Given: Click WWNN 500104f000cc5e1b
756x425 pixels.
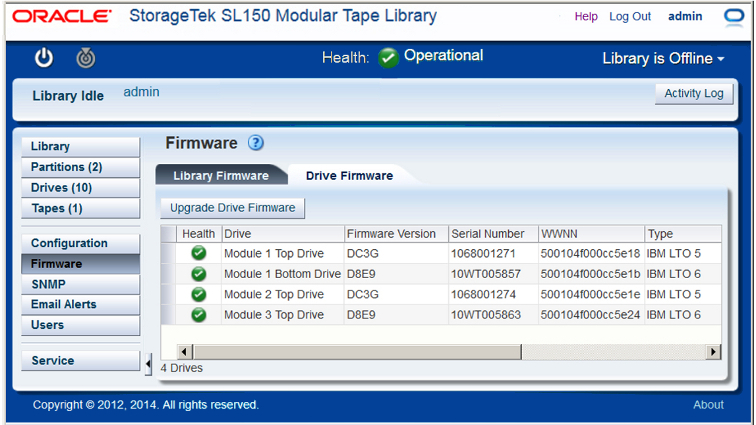Looking at the screenshot, I should pos(590,274).
